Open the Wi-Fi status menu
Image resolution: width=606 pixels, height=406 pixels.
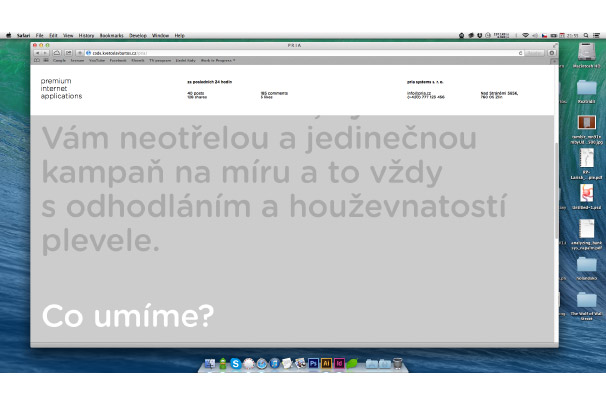[x=524, y=35]
